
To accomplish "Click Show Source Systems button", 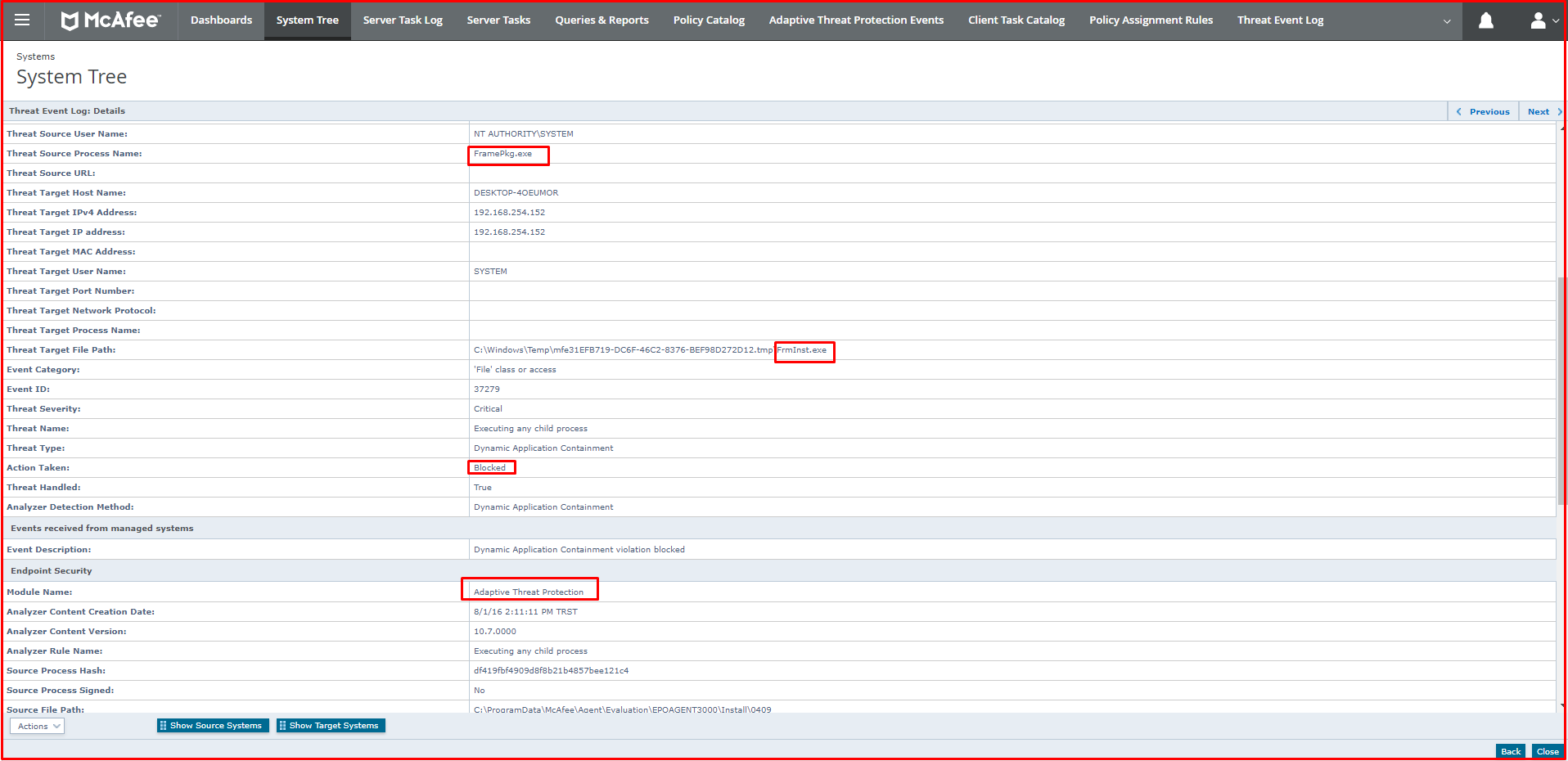I will click(213, 725).
